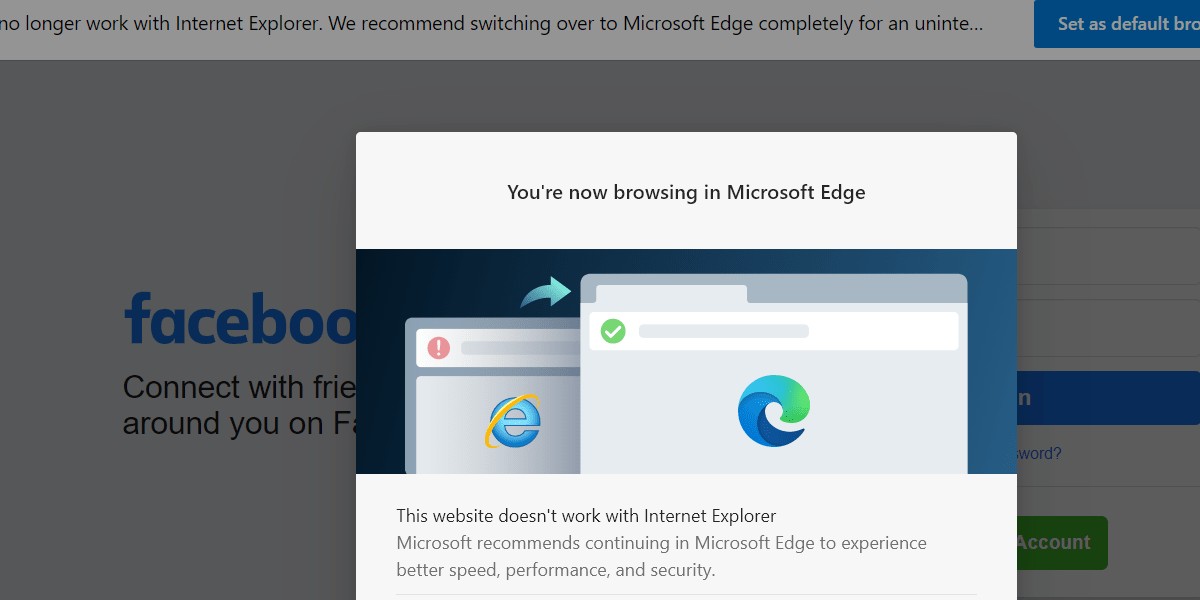Click the Facebook logo
This screenshot has height=600, width=1200.
(x=240, y=320)
